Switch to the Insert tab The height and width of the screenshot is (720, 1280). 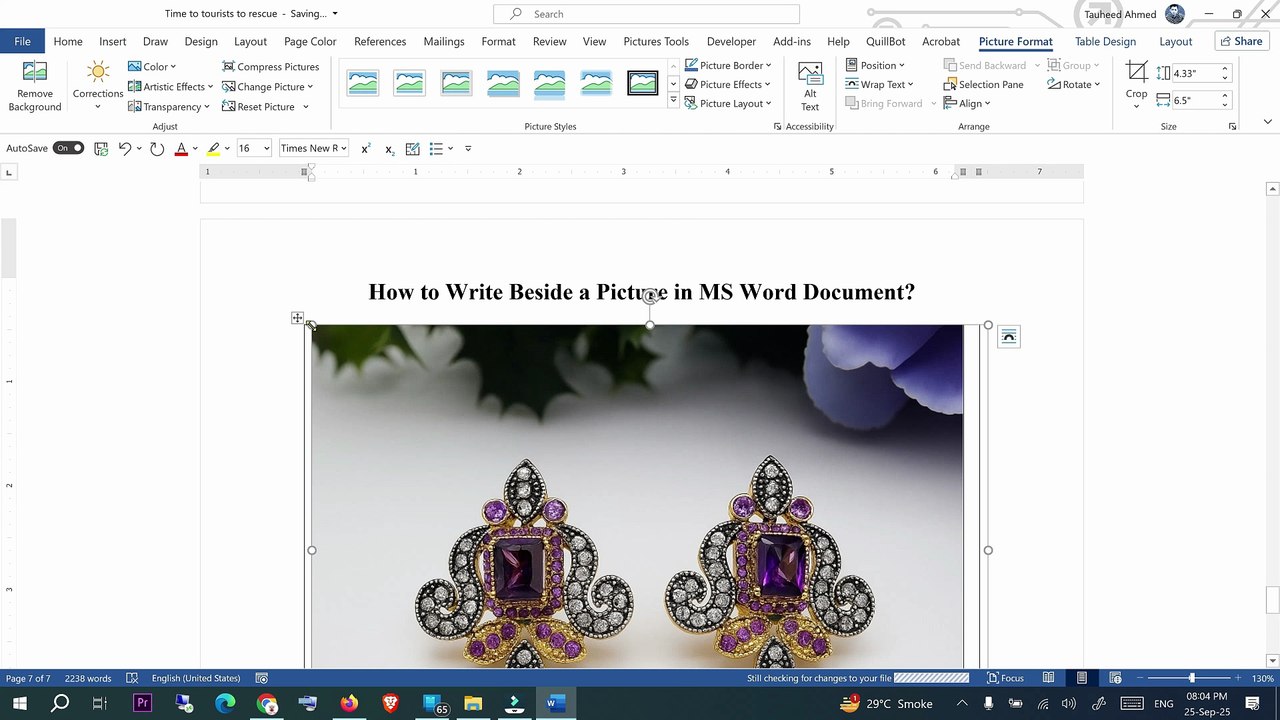coord(112,41)
